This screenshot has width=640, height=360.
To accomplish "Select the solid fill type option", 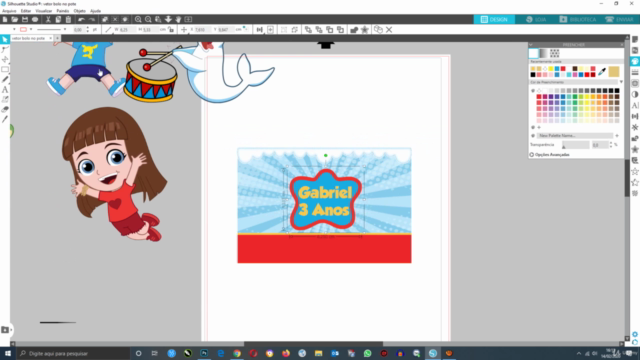I will [533, 53].
